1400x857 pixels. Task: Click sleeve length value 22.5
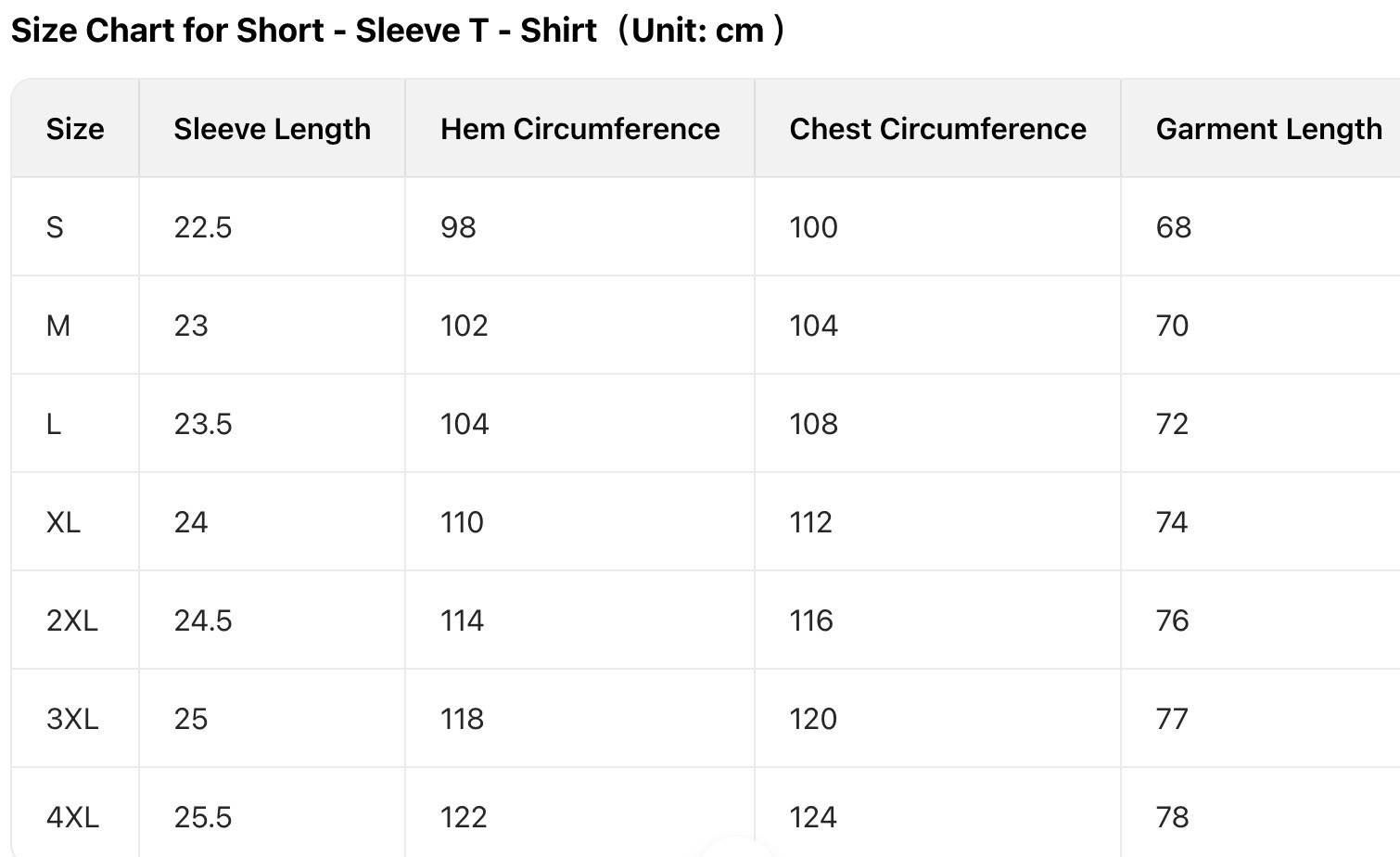202,227
